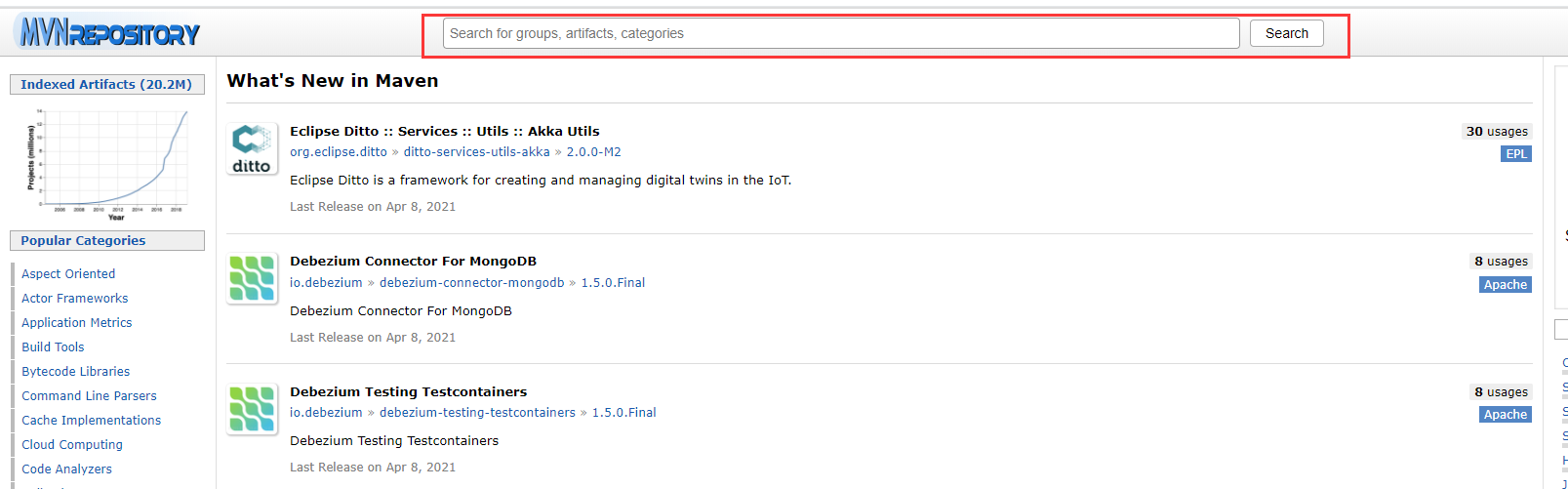View 8 usages of Debezium Connector MongoDB

tap(1501, 262)
